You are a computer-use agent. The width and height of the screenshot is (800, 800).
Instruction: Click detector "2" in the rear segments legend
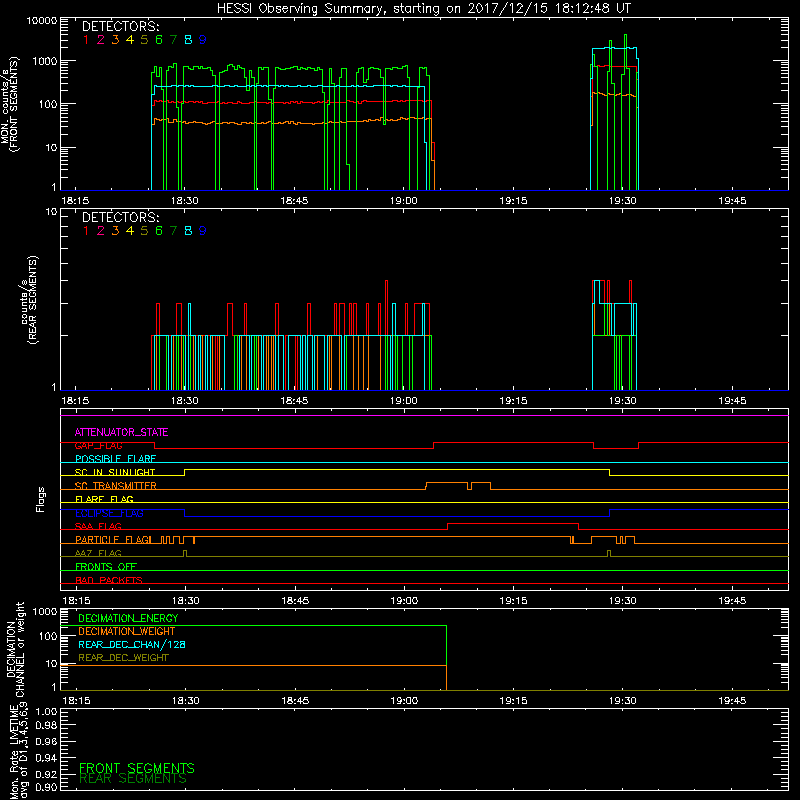pos(101,231)
